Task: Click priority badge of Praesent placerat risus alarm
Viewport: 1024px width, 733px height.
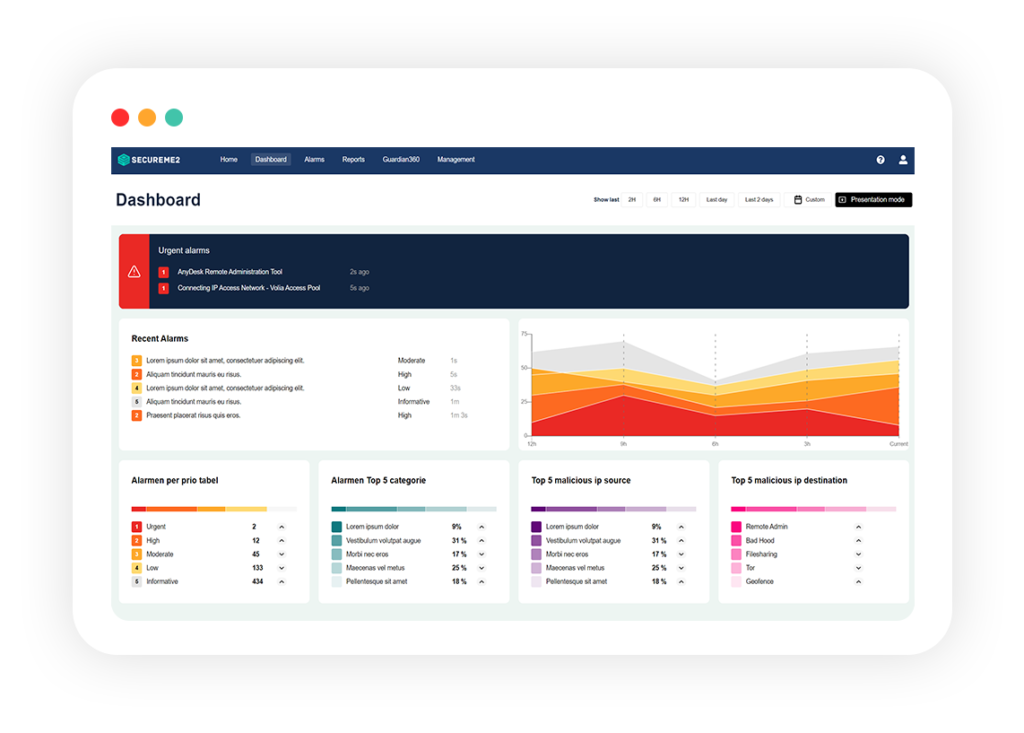Action: click(136, 415)
